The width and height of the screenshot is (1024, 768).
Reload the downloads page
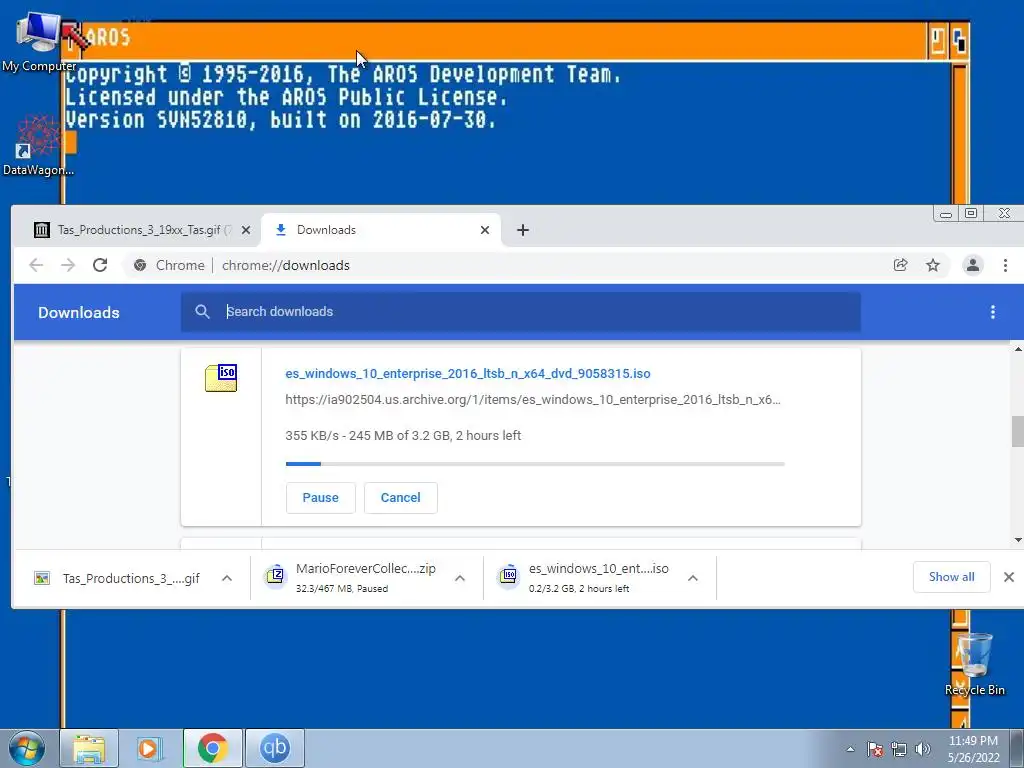(x=100, y=265)
